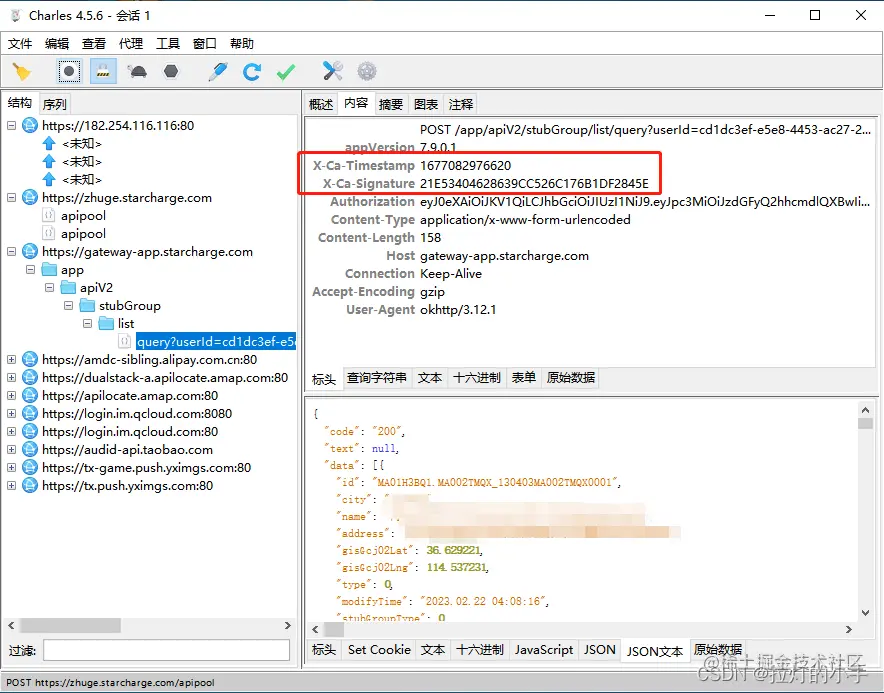
Task: Expand the tx.push.yximgs.com:80 node
Action: [11, 485]
